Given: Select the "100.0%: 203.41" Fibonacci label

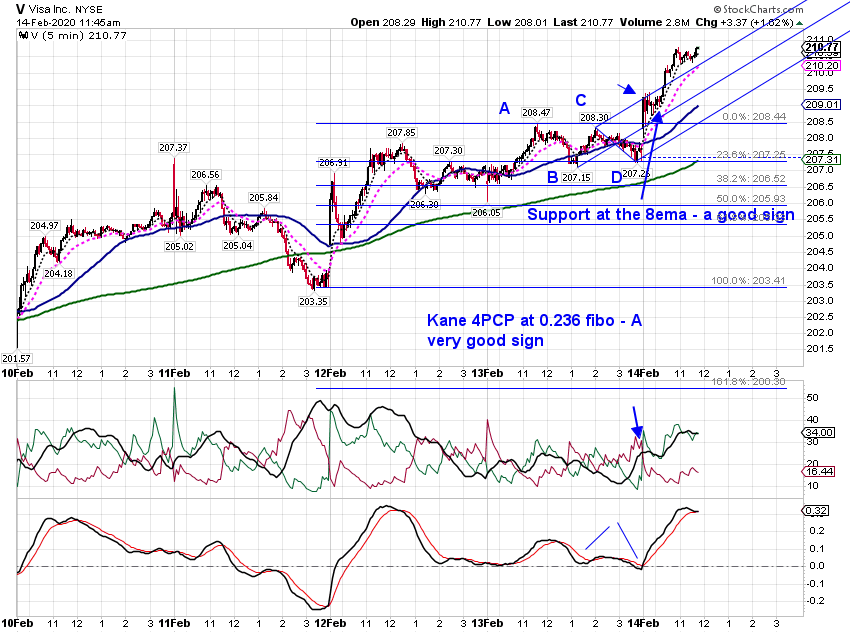Looking at the screenshot, I should pos(749,281).
